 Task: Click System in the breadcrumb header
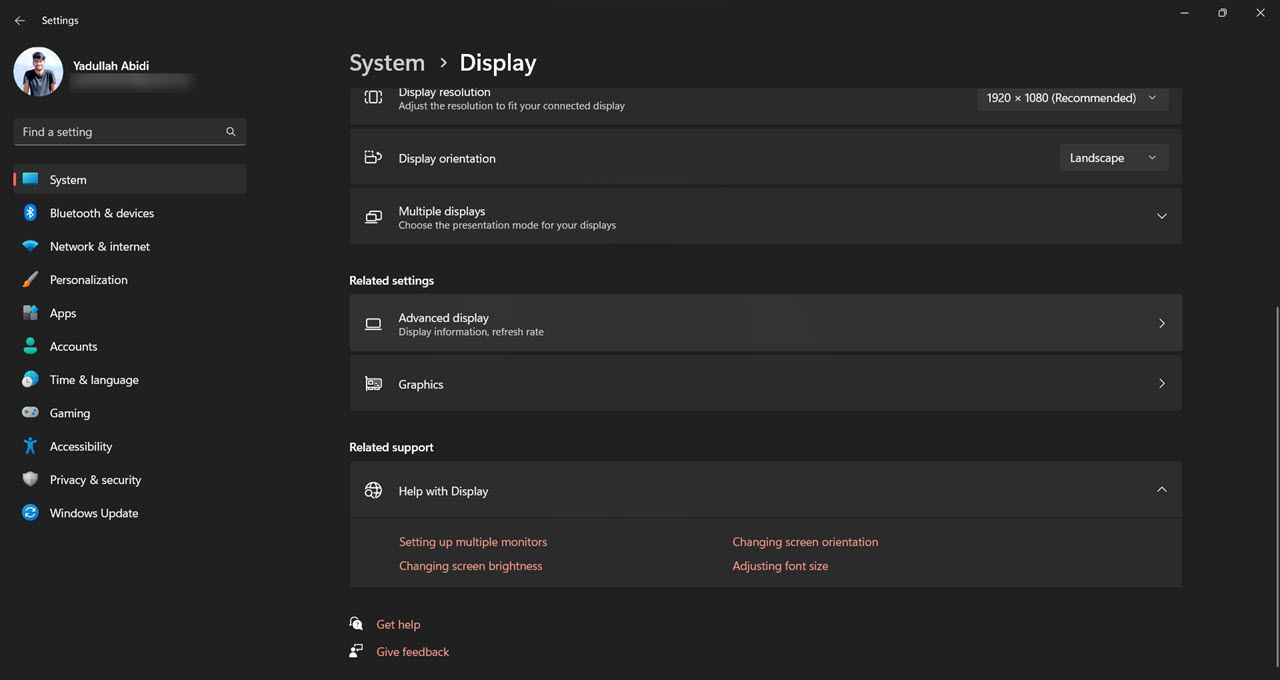(387, 62)
